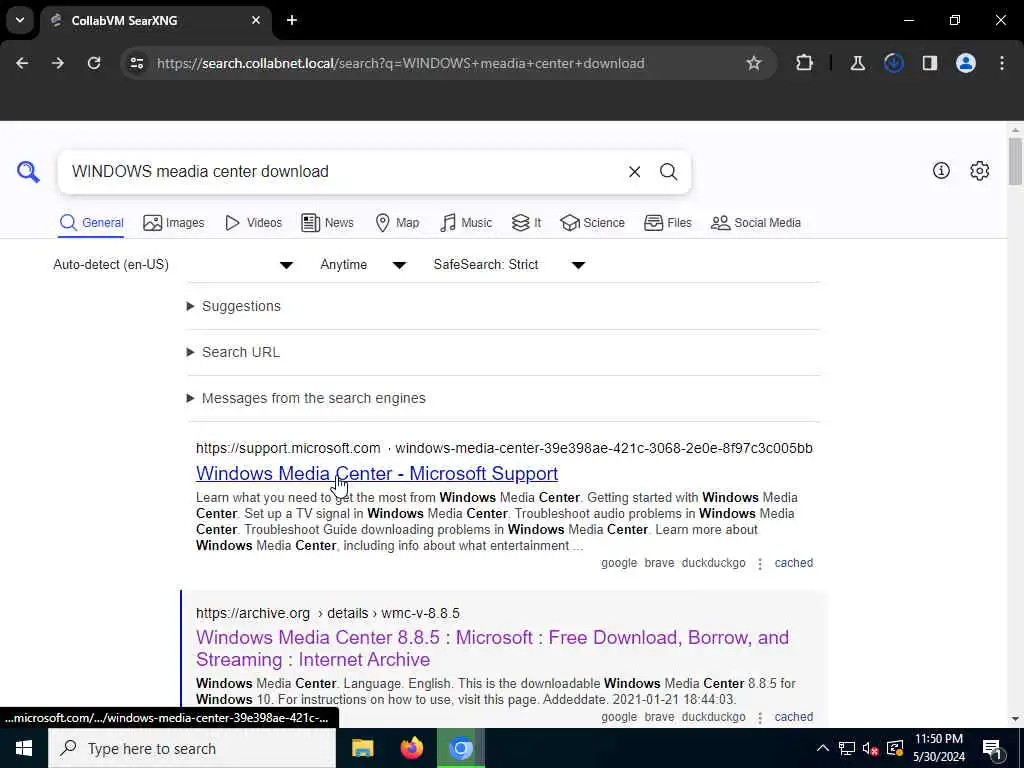1024x768 pixels.
Task: Open the Auto-detect language dropdown
Action: coord(173,264)
